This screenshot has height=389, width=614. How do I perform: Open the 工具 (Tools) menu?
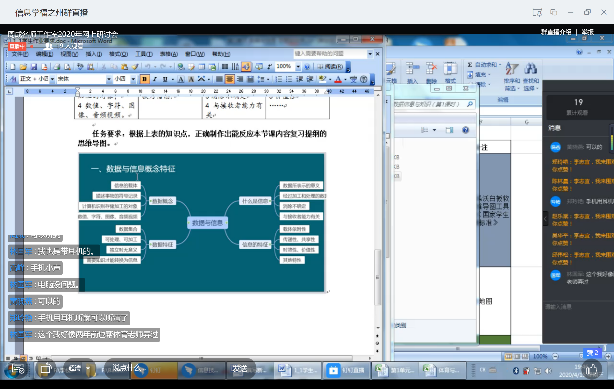pos(144,54)
